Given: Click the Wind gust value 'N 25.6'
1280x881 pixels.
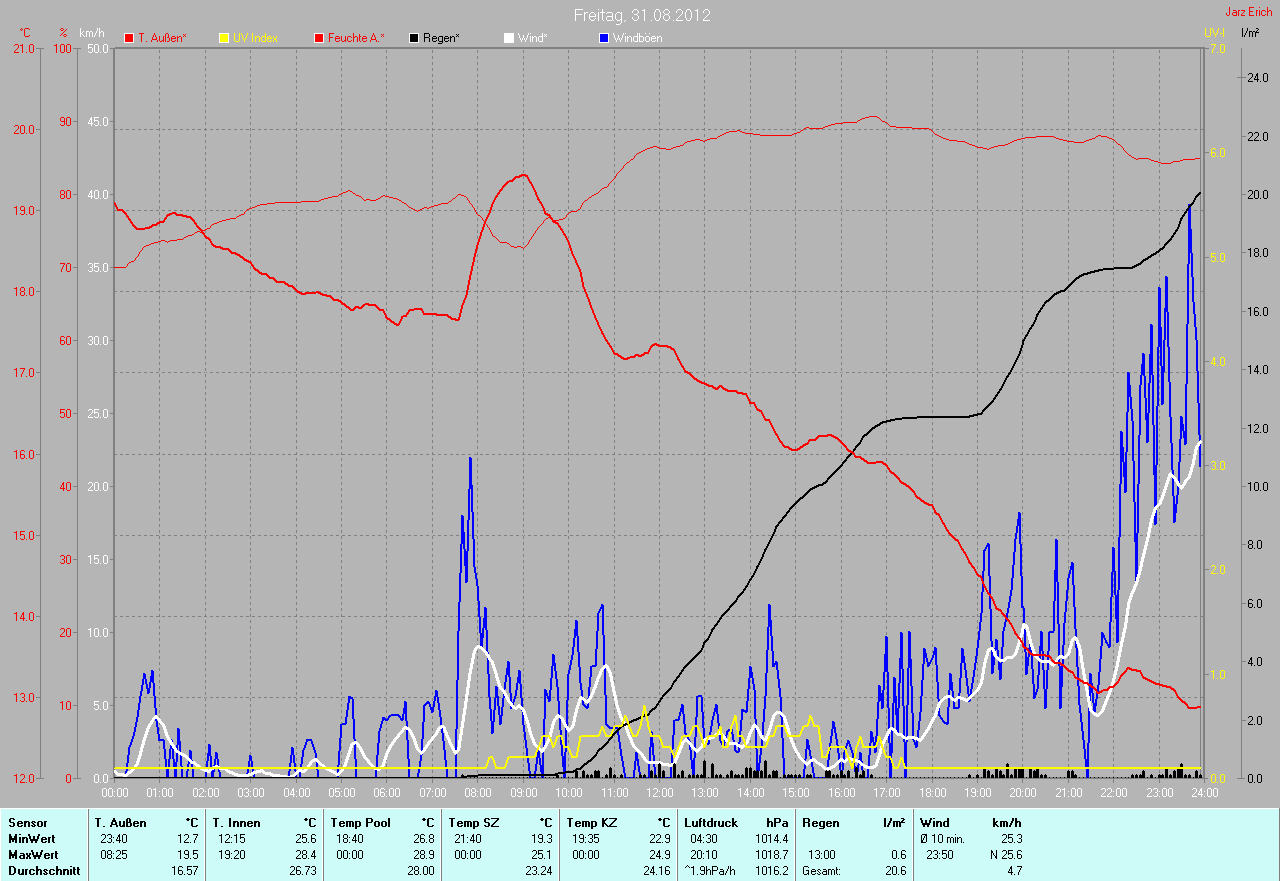Looking at the screenshot, I should click(1004, 855).
